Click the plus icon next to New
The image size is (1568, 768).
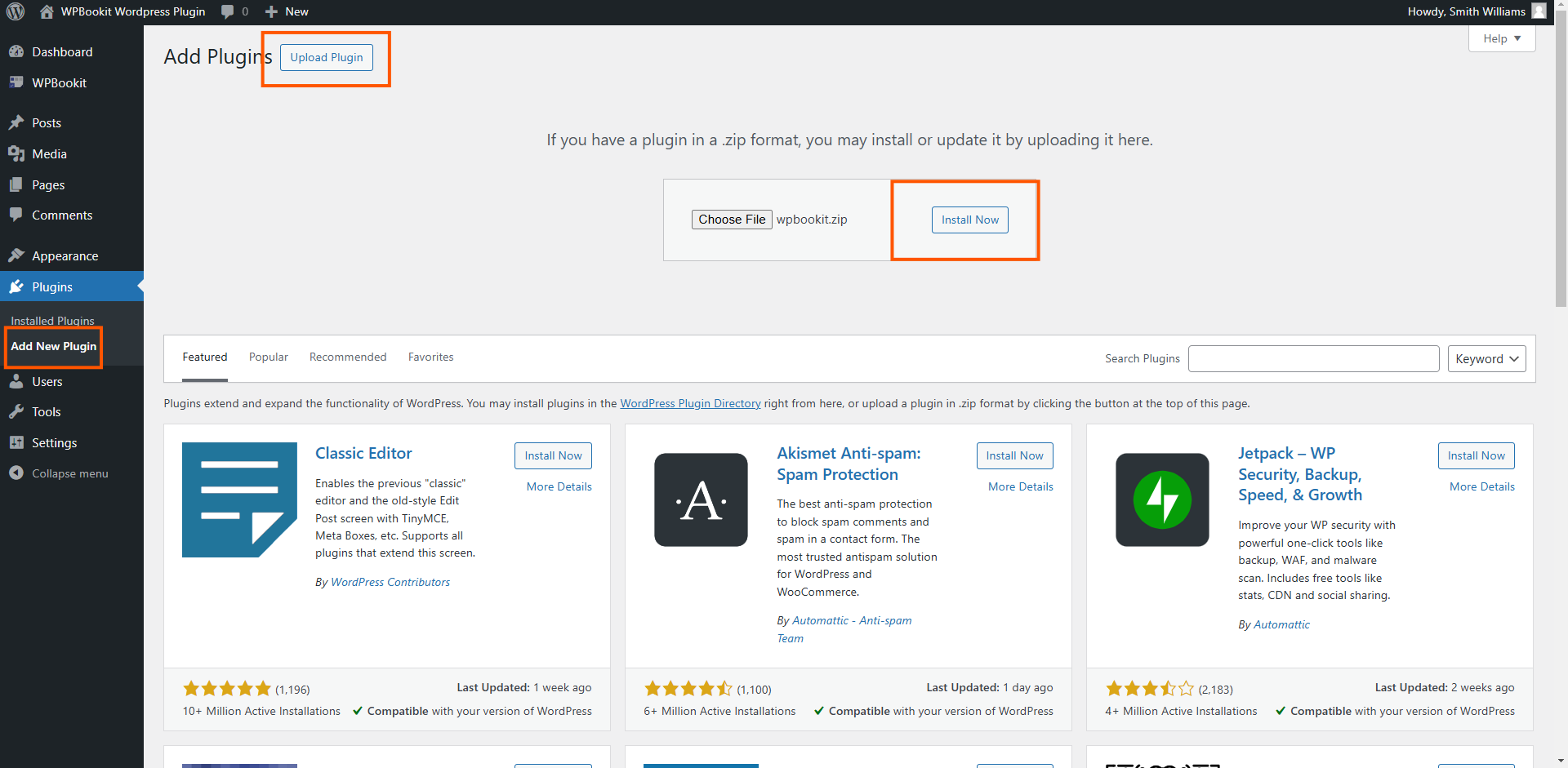(271, 11)
